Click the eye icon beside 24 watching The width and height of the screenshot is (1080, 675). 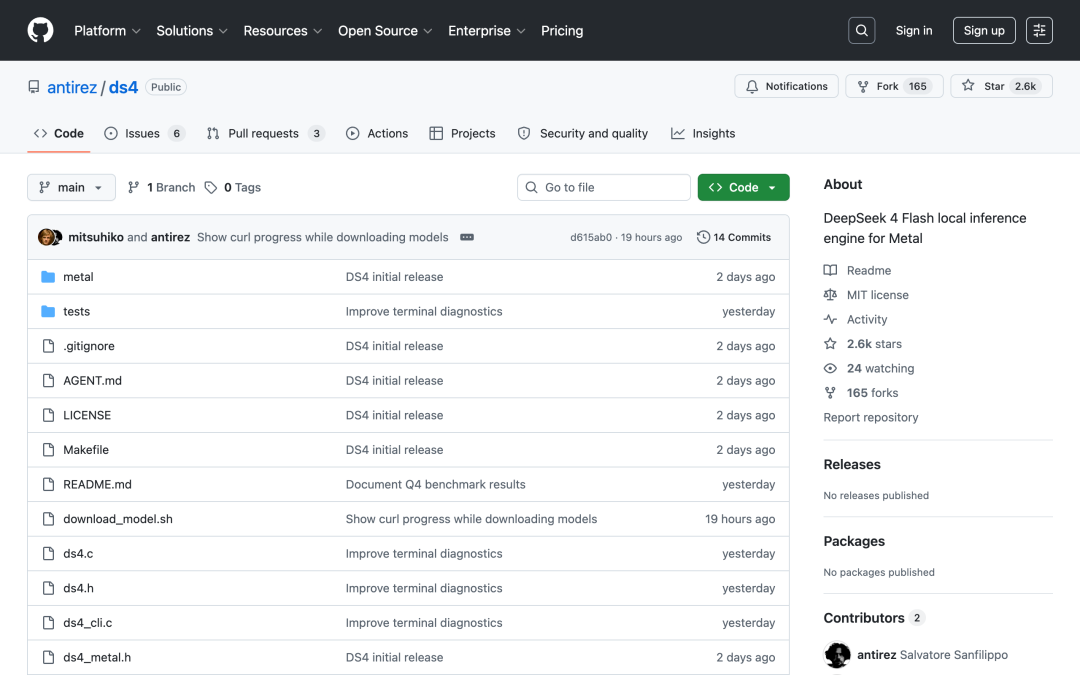click(x=831, y=368)
